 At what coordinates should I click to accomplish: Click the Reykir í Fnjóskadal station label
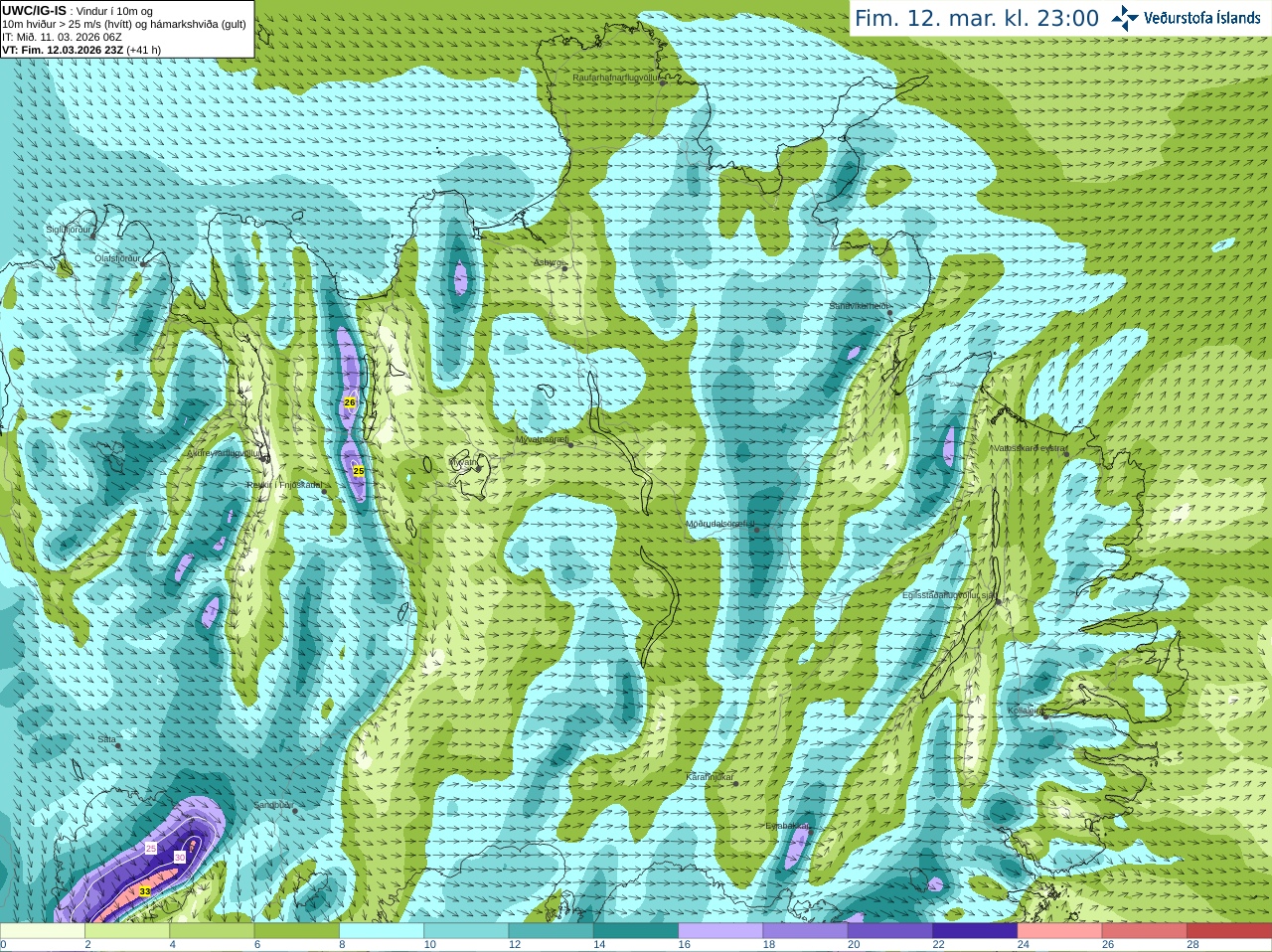284,485
